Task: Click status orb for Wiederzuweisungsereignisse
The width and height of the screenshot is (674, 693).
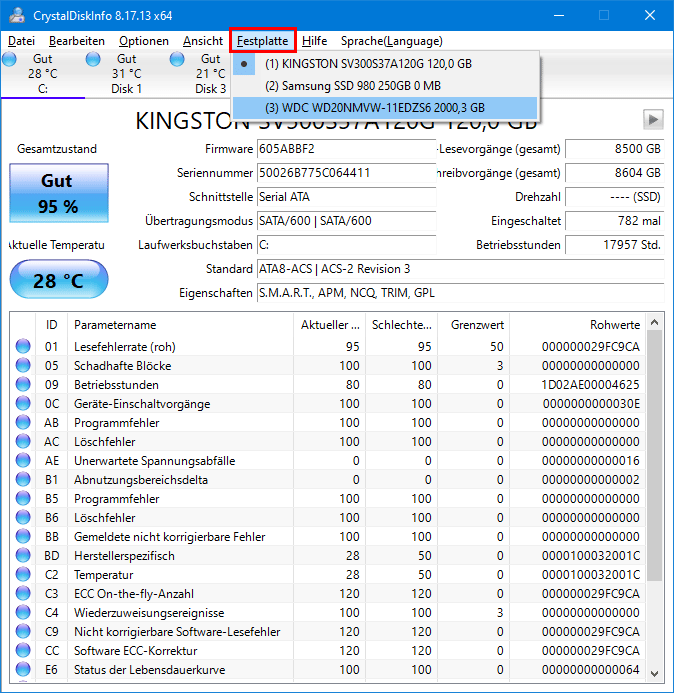Action: [x=23, y=613]
